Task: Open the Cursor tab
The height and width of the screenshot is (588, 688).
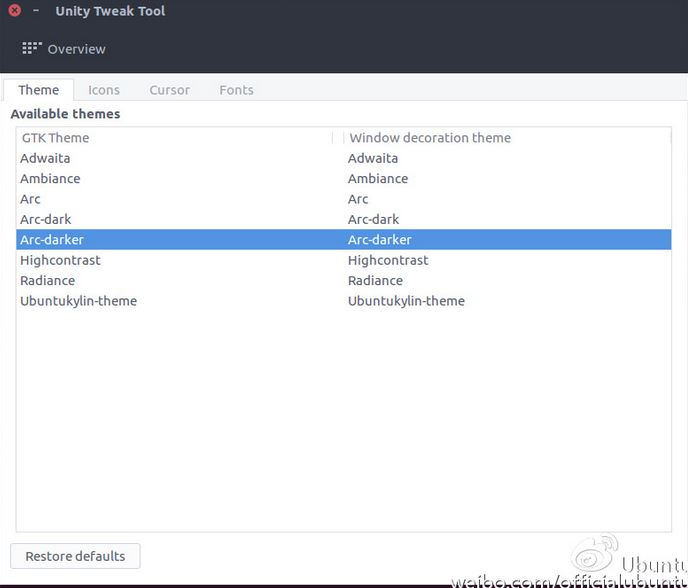Action: tap(169, 90)
